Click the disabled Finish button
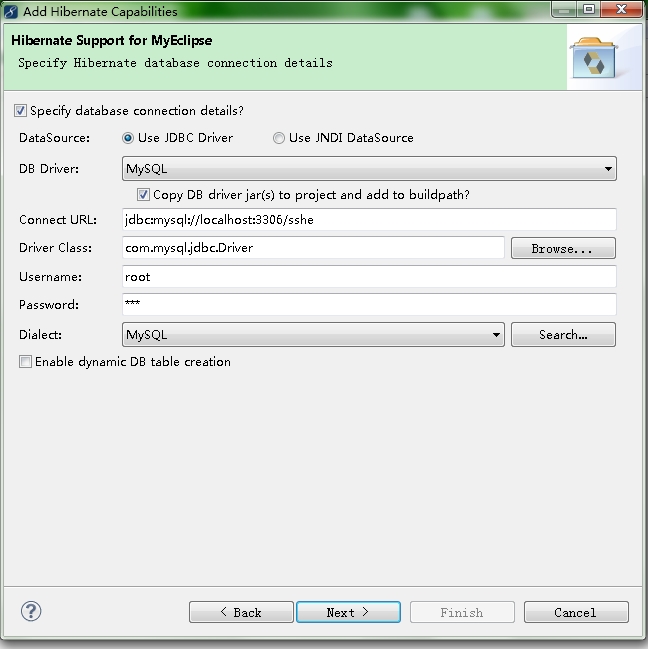Screen dimensions: 648x649 click(462, 612)
